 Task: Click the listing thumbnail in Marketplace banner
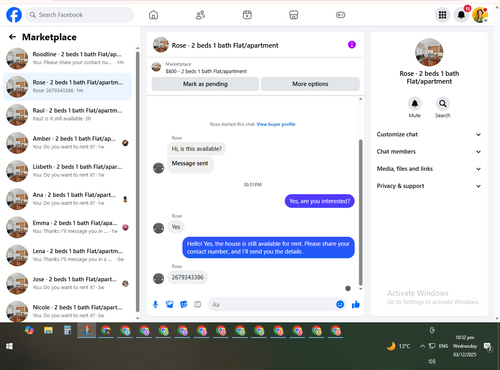click(156, 67)
